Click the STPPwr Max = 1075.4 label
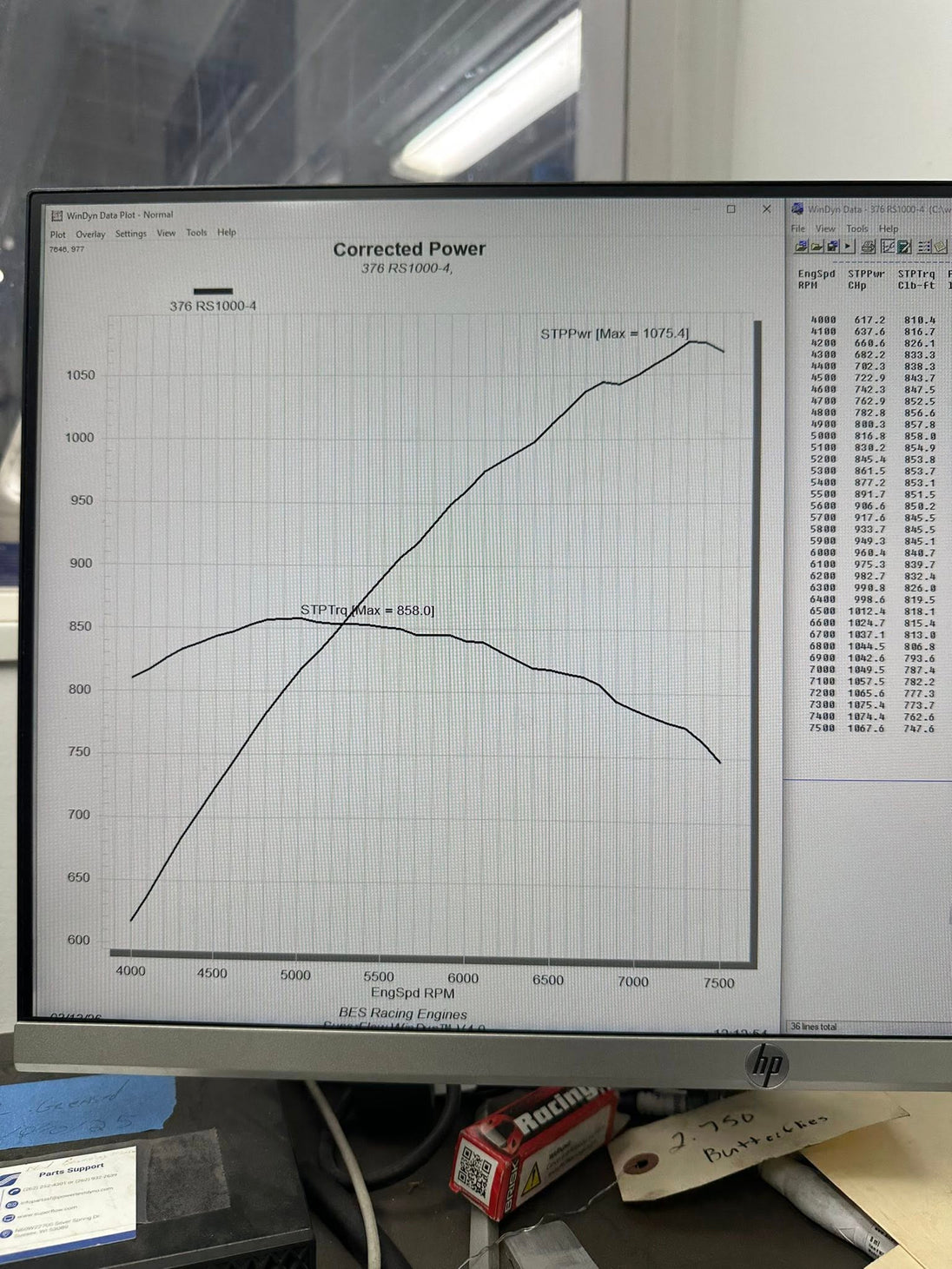 click(614, 334)
